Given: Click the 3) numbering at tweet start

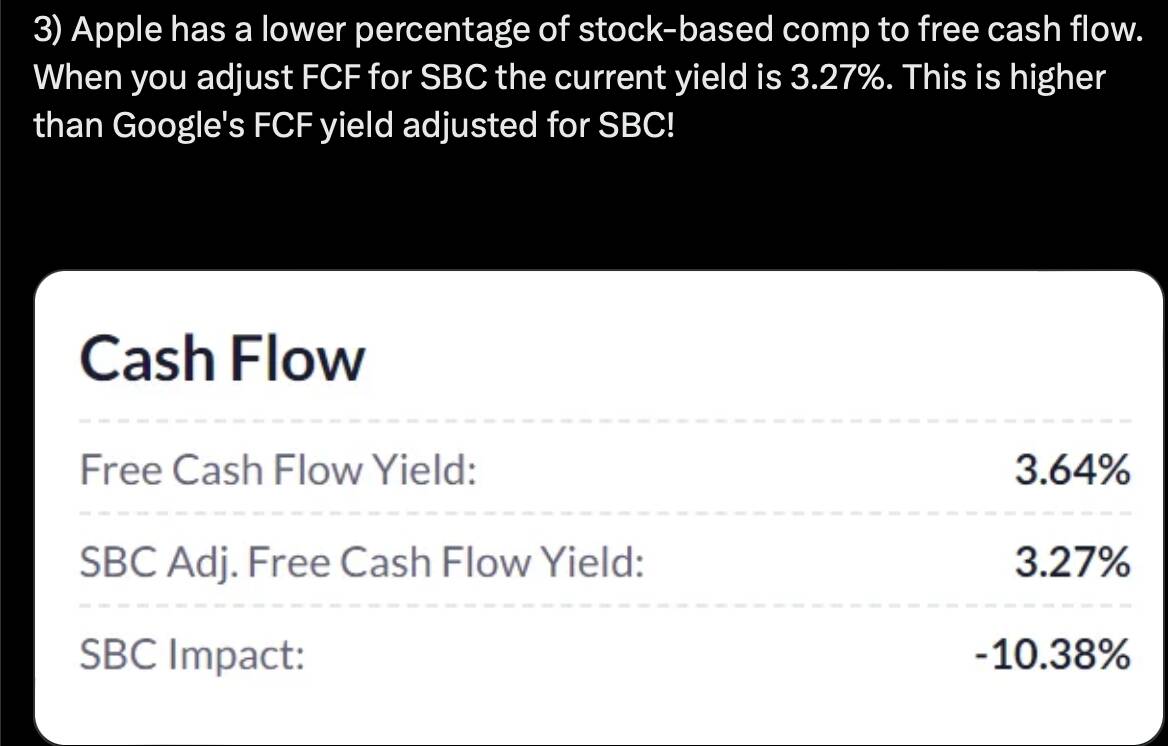Looking at the screenshot, I should tap(50, 31).
